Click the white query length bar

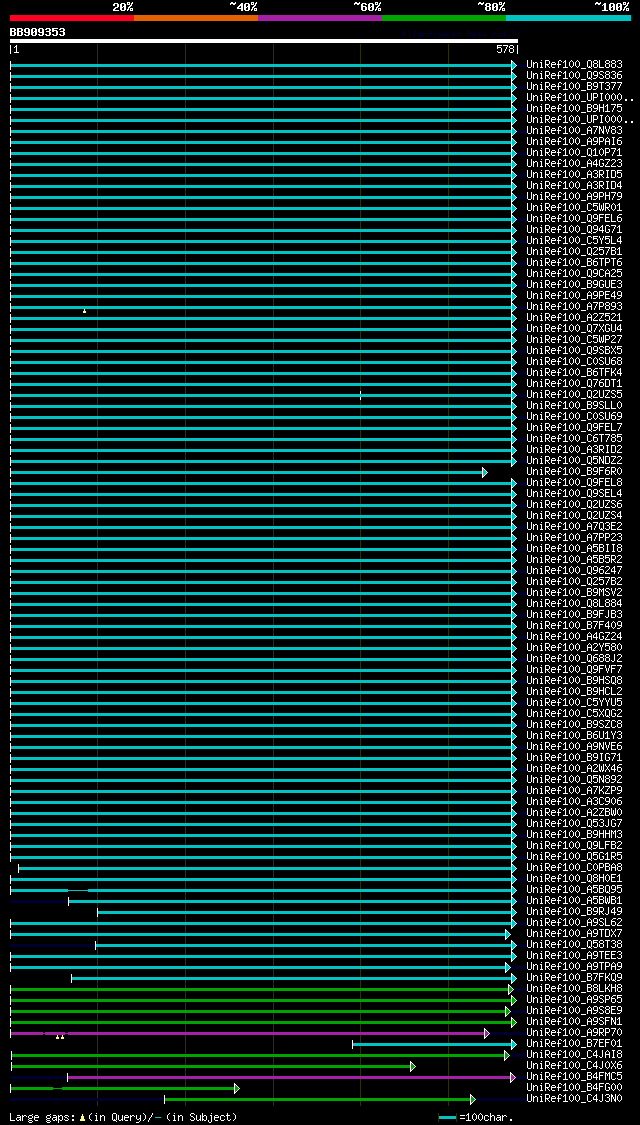(x=263, y=41)
